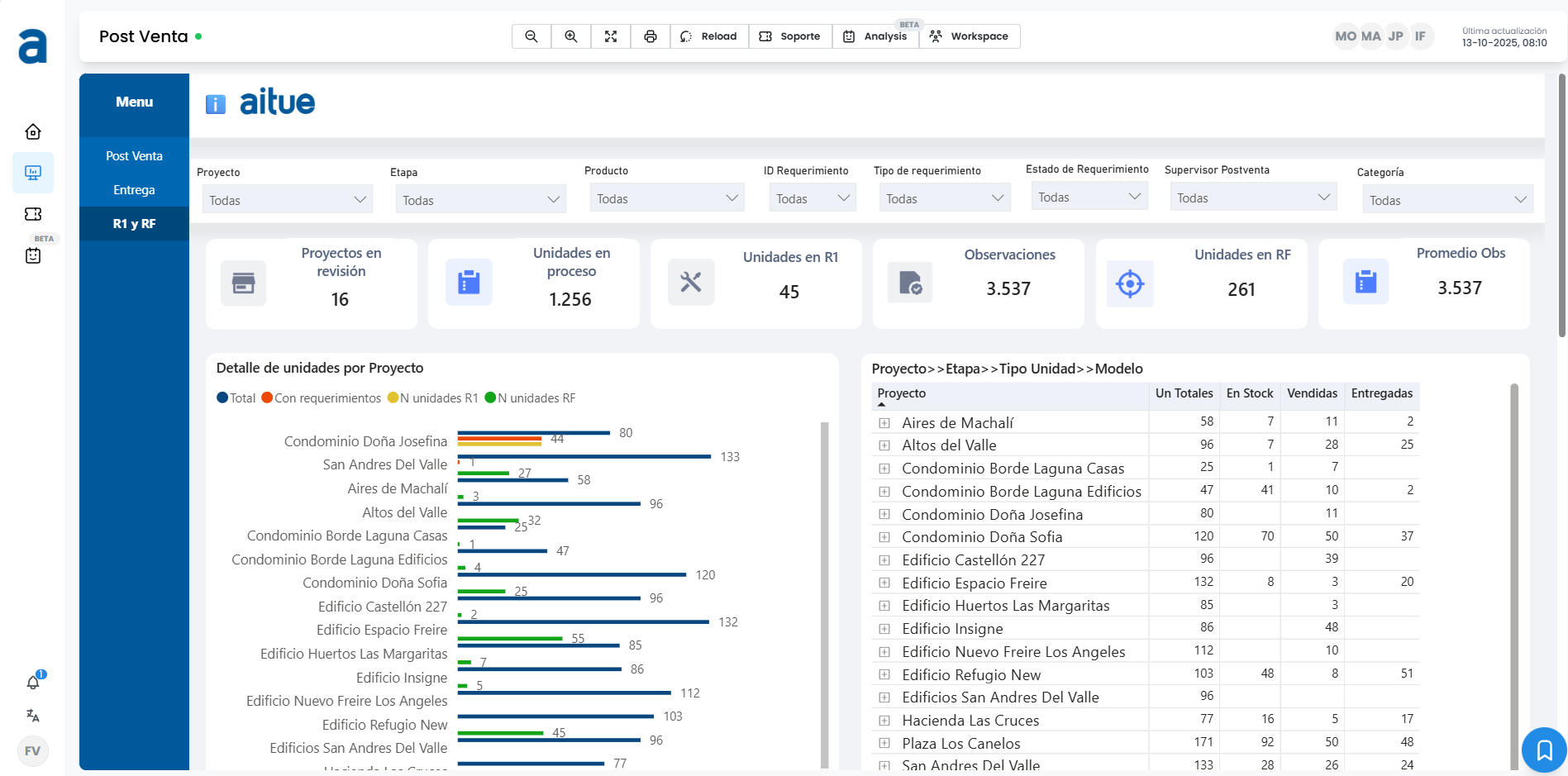Expand the Aires de Machalí row
Viewport: 1568px width, 776px height.
tap(884, 423)
